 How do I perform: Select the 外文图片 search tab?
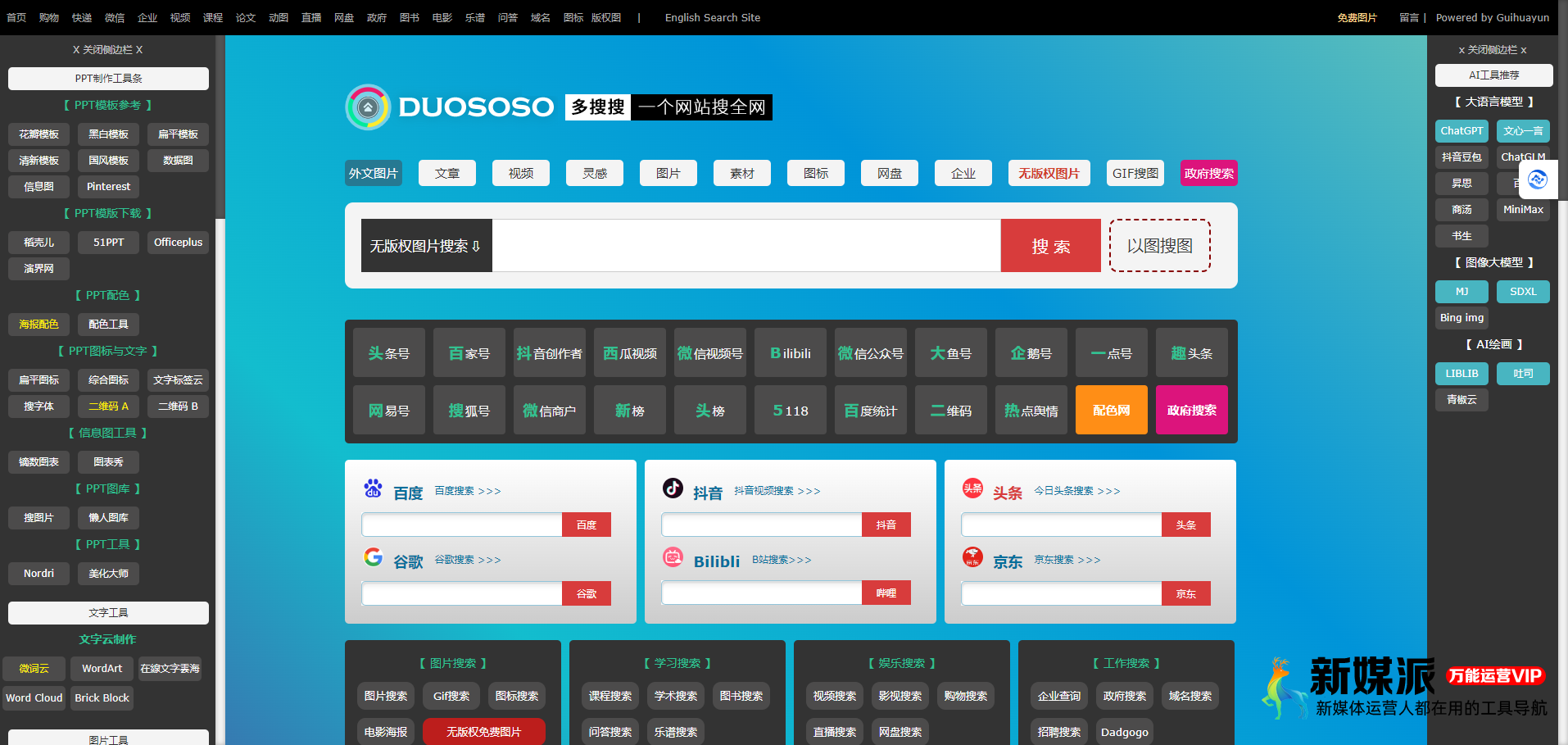[x=374, y=173]
